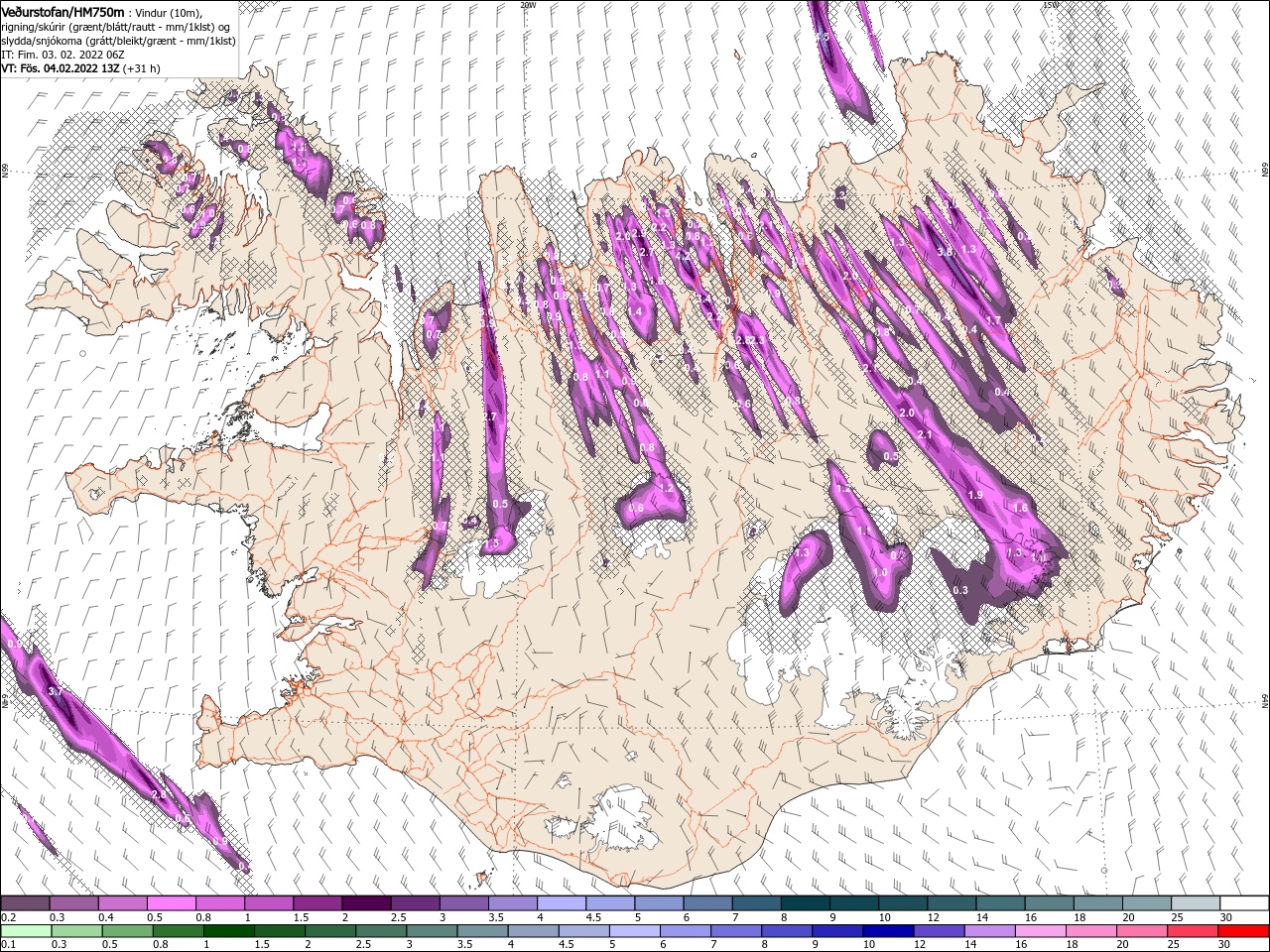Select the darkest purple 2 swatch in upper legend
Screen dimensions: 1270x952
coord(365,903)
